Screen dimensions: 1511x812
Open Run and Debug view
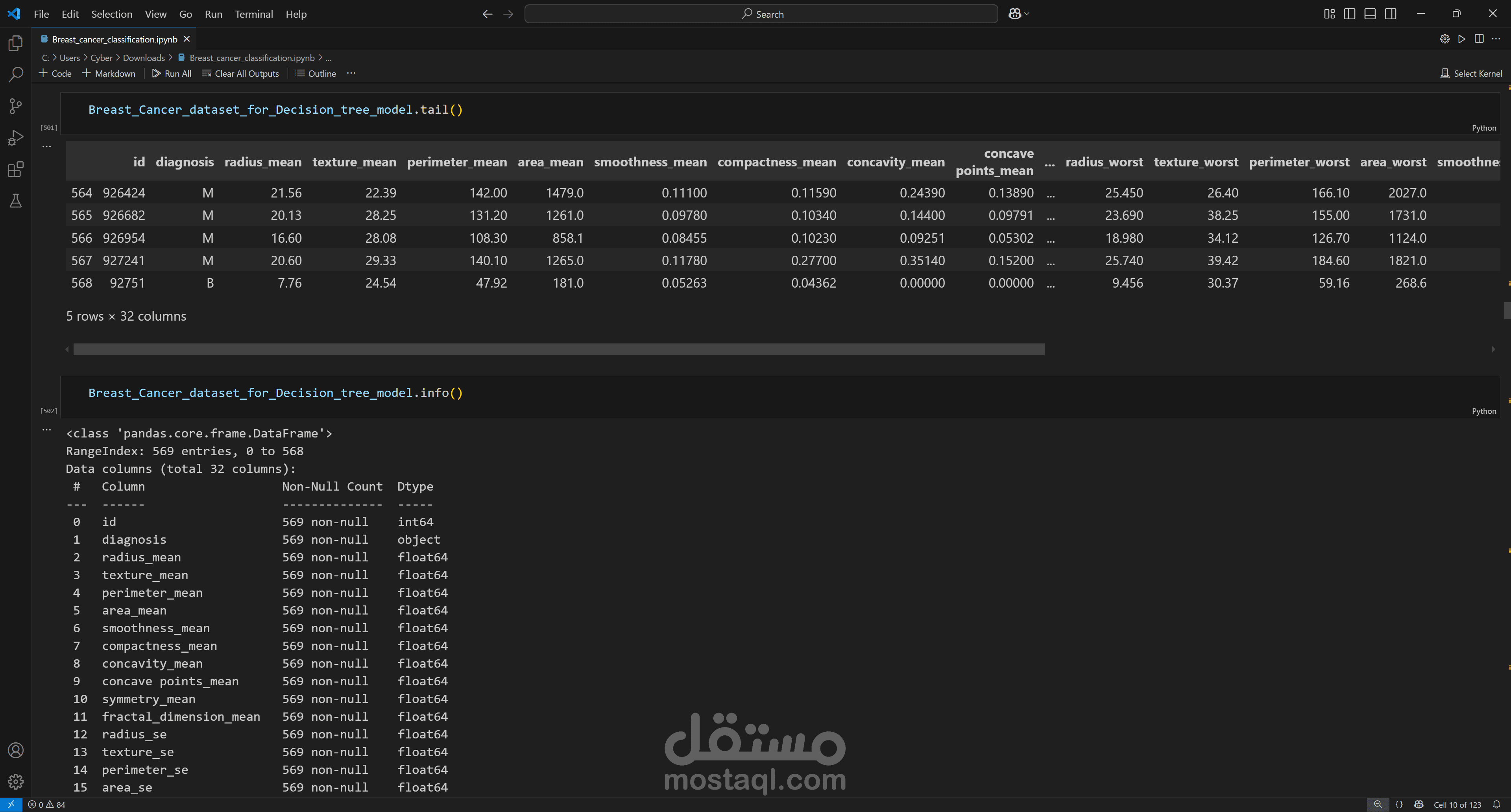(x=16, y=138)
